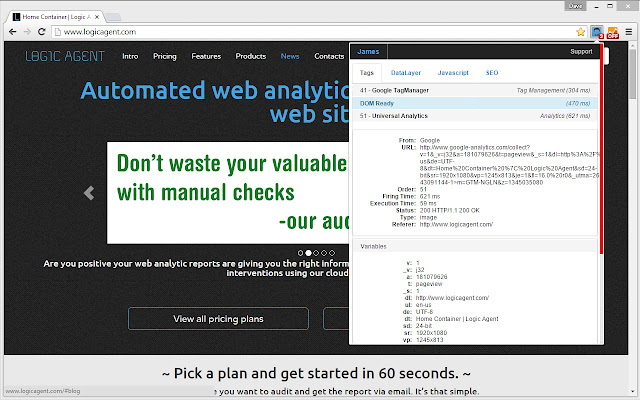Click the Variables section header
The height and width of the screenshot is (400, 640).
pyautogui.click(x=475, y=247)
